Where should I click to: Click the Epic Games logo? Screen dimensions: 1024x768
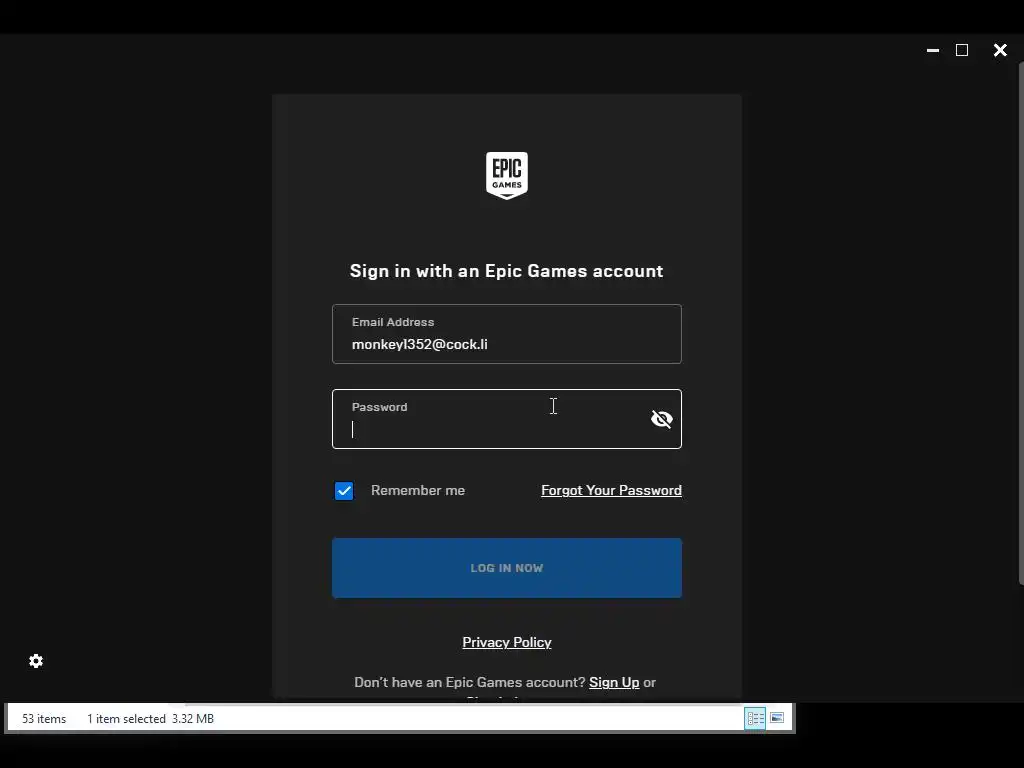pyautogui.click(x=507, y=176)
